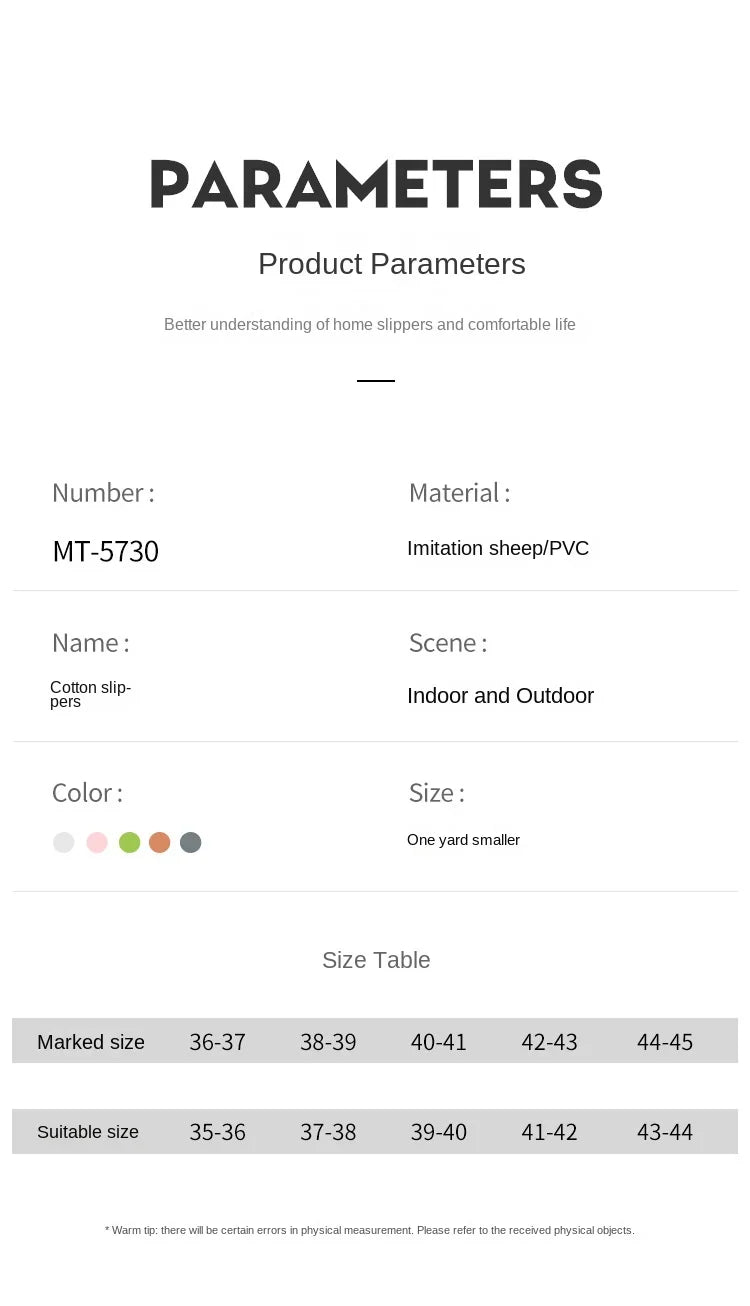Click suitable size 35-36
The image size is (750, 1306).
pyautogui.click(x=218, y=1132)
